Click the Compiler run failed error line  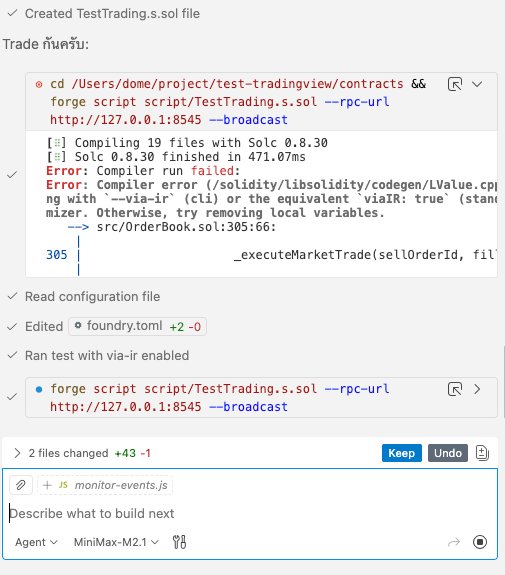(143, 171)
